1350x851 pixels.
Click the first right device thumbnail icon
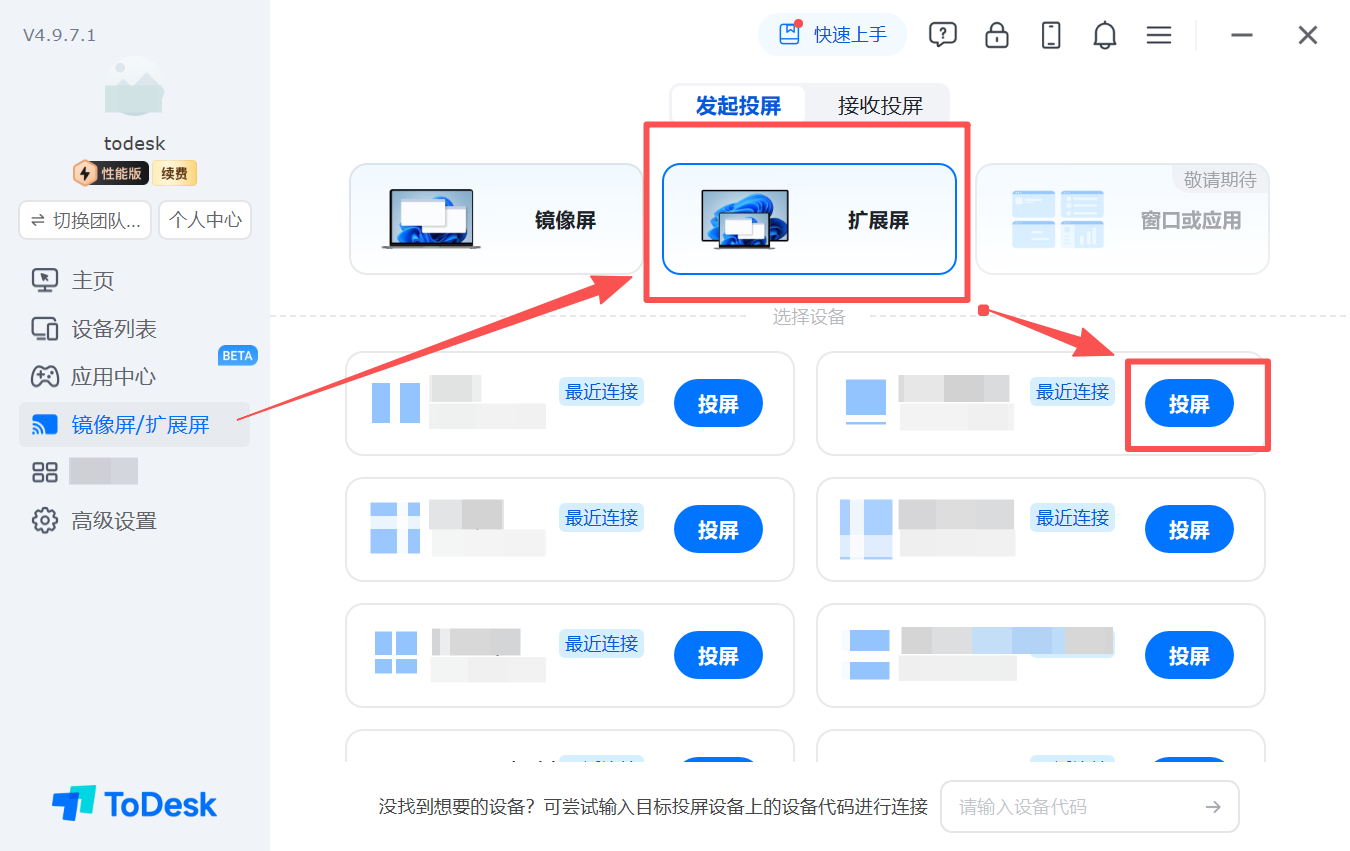(x=866, y=403)
